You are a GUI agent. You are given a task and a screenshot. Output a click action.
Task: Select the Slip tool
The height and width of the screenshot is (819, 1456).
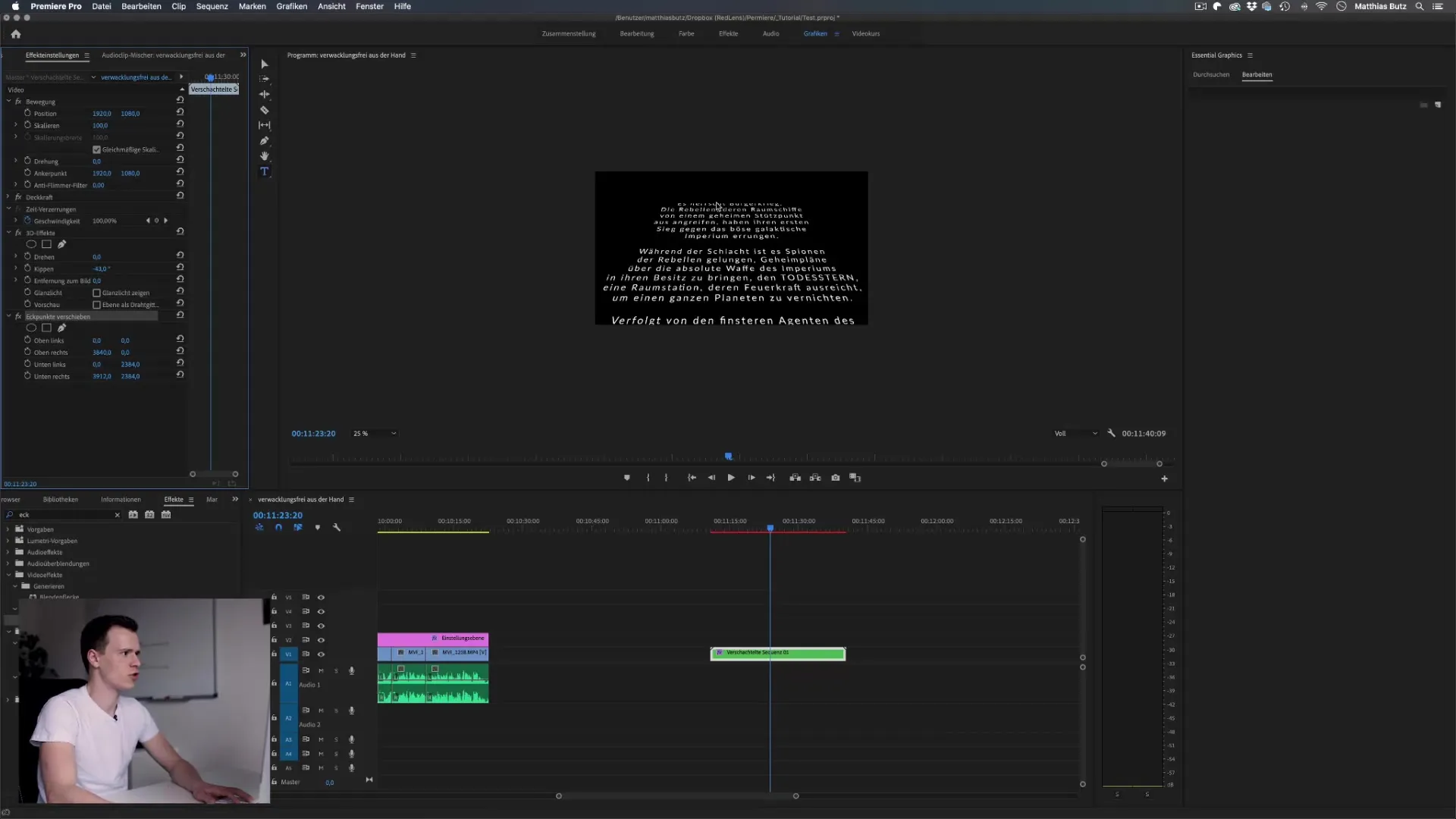[264, 125]
